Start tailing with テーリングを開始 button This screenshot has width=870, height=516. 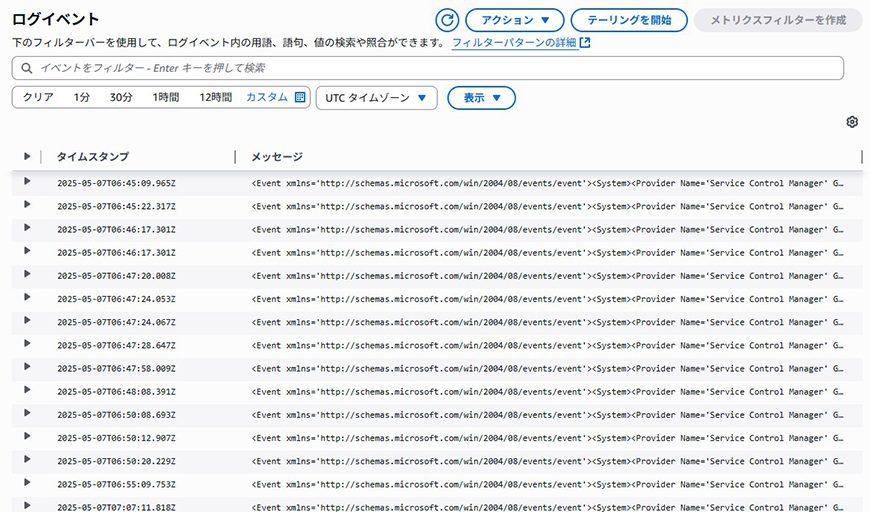point(629,21)
